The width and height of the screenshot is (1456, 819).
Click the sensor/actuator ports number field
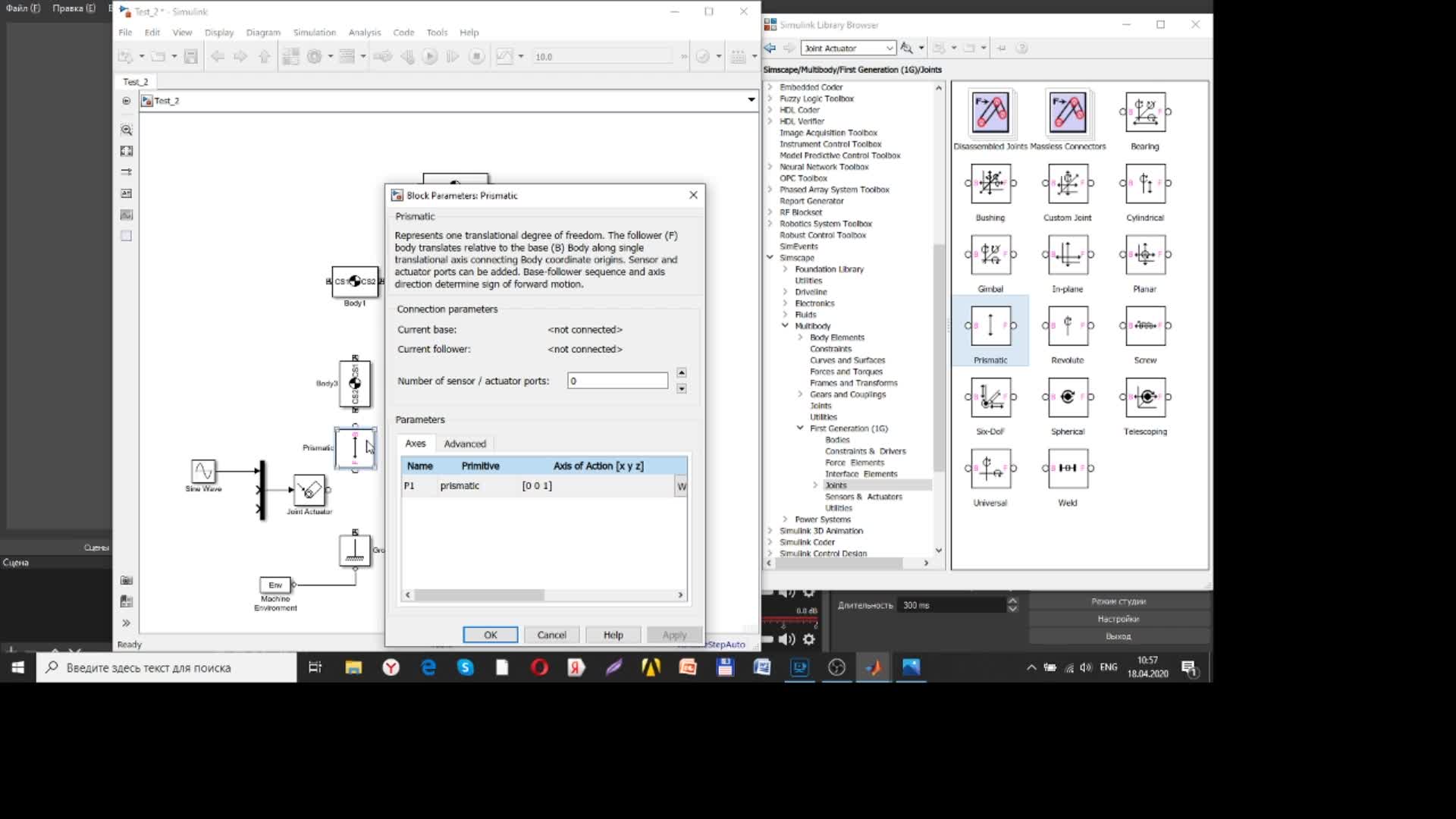[617, 381]
